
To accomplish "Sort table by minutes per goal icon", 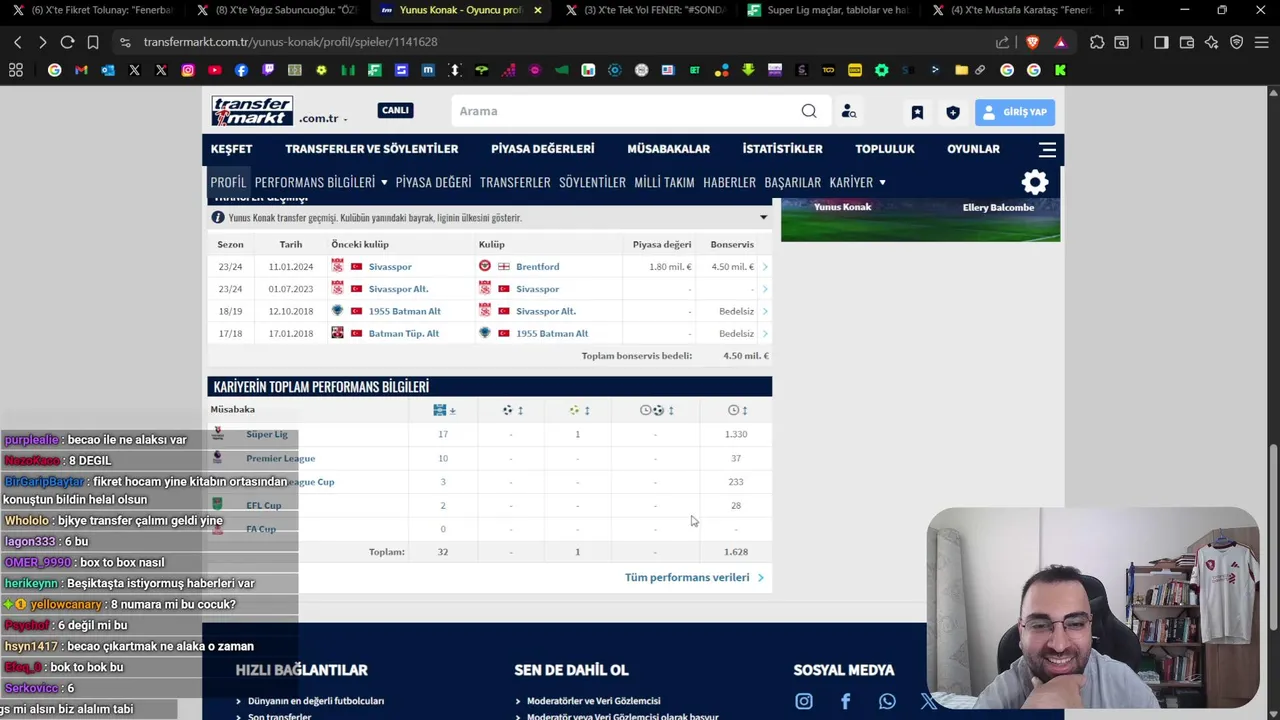I will [655, 410].
